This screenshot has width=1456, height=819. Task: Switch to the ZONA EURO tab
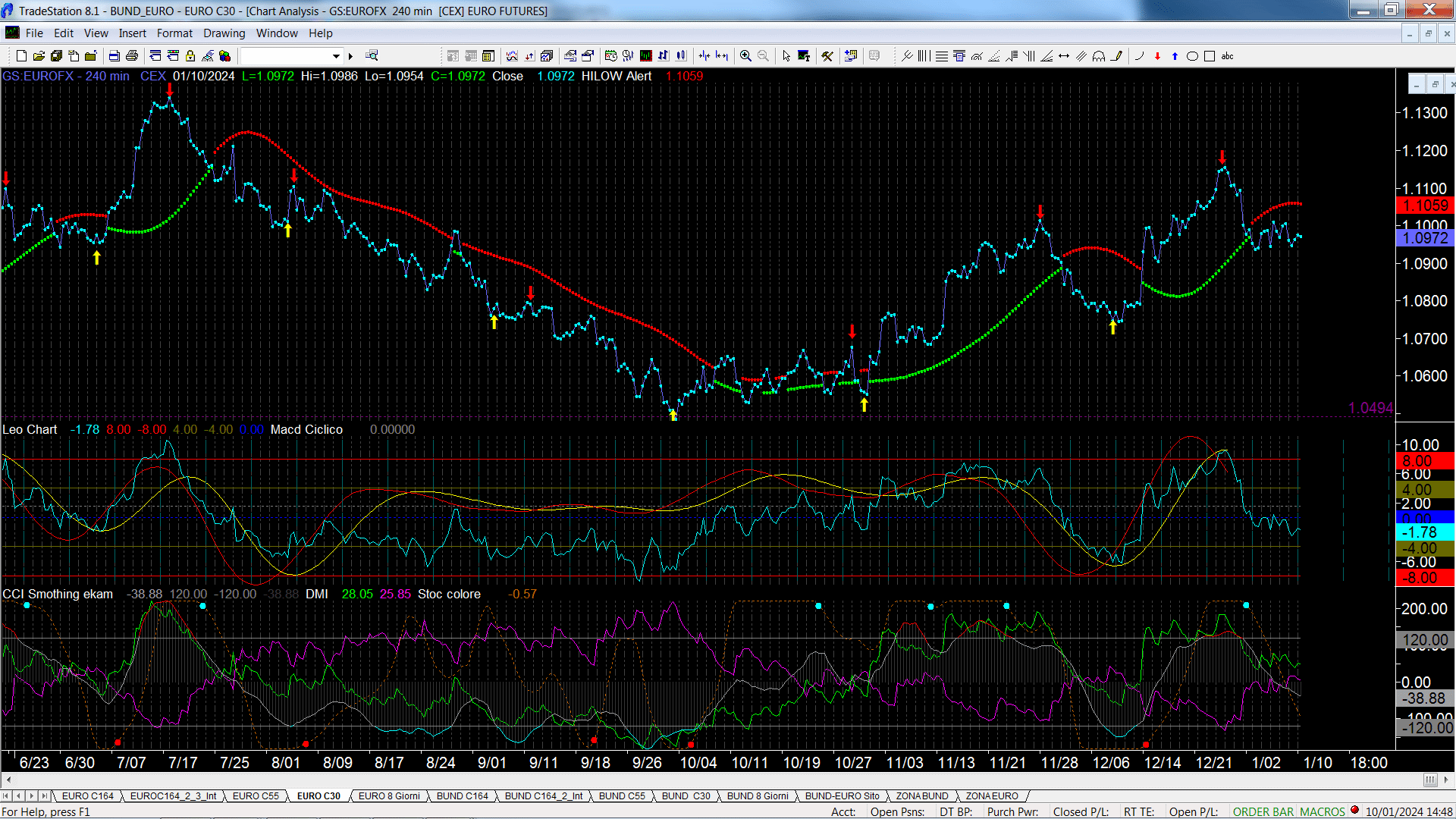click(992, 796)
